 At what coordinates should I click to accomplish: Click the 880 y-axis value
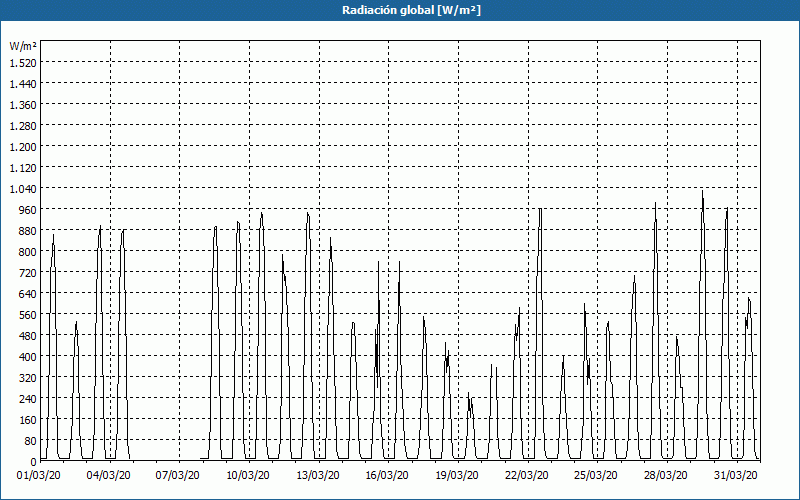pos(29,231)
